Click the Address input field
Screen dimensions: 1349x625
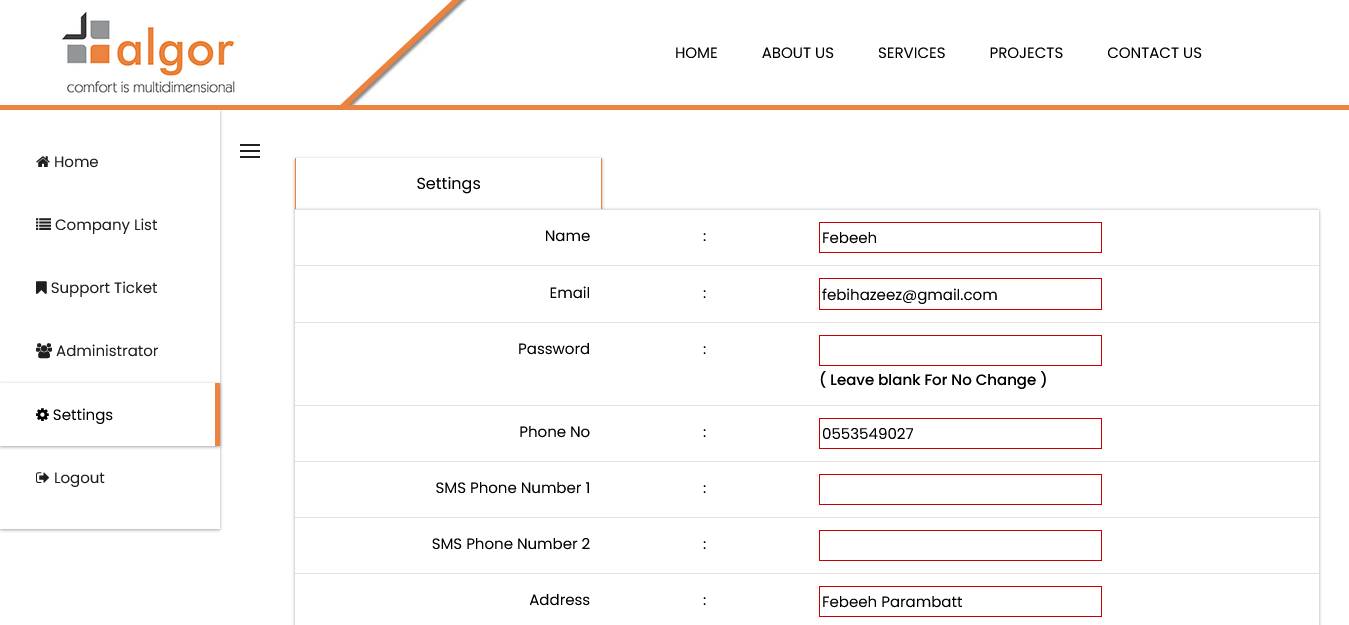tap(960, 602)
